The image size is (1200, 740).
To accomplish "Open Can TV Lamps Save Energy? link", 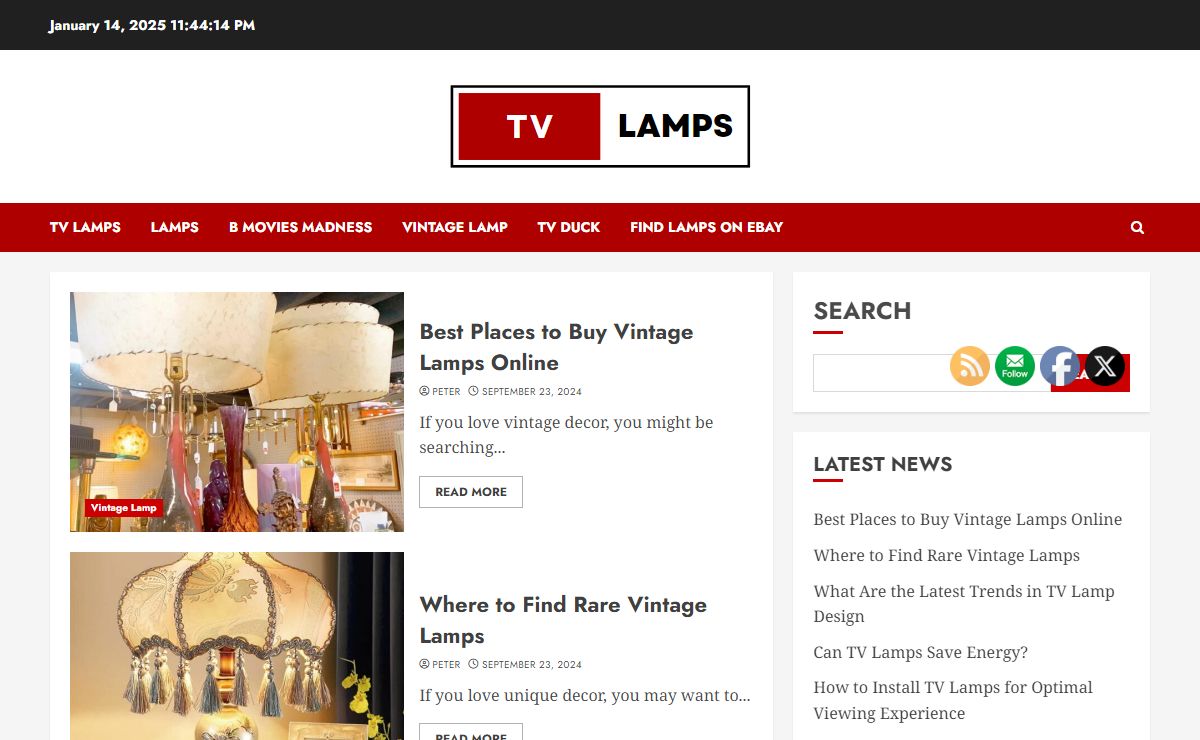I will pyautogui.click(x=920, y=652).
